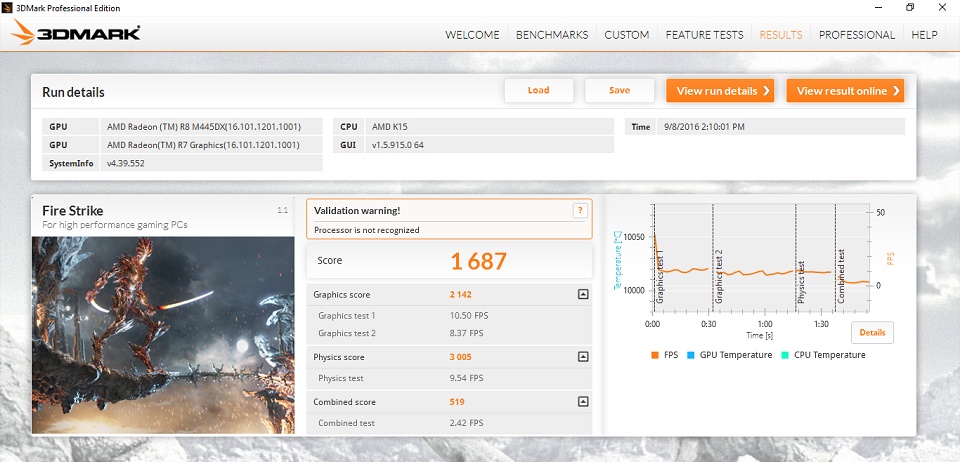960x462 pixels.
Task: Open chart Details button
Action: click(872, 332)
